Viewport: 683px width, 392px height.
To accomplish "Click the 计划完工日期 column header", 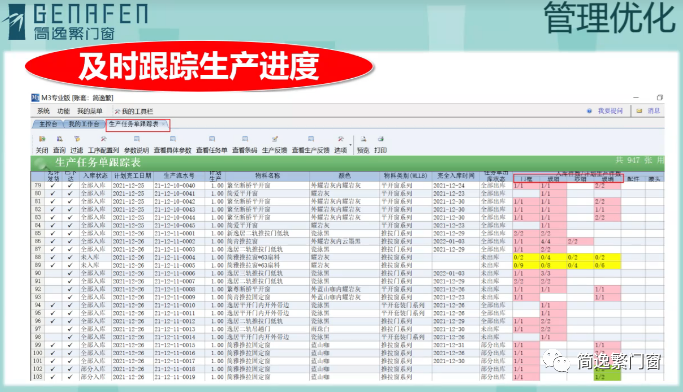I will tap(132, 176).
